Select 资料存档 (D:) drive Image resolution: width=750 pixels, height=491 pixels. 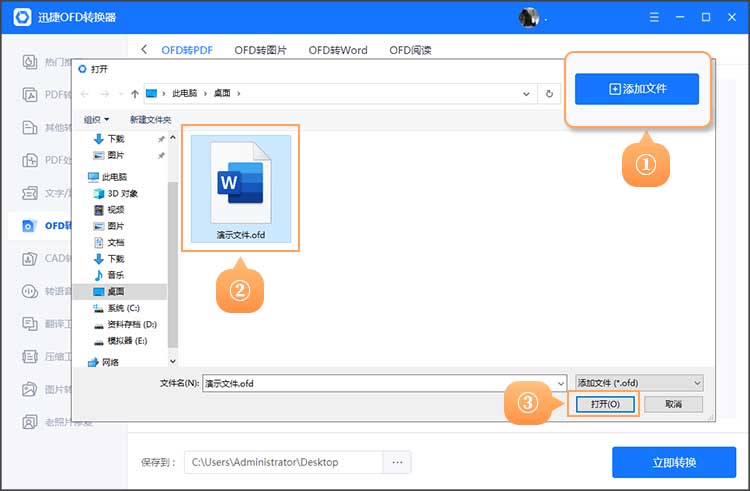coord(125,325)
